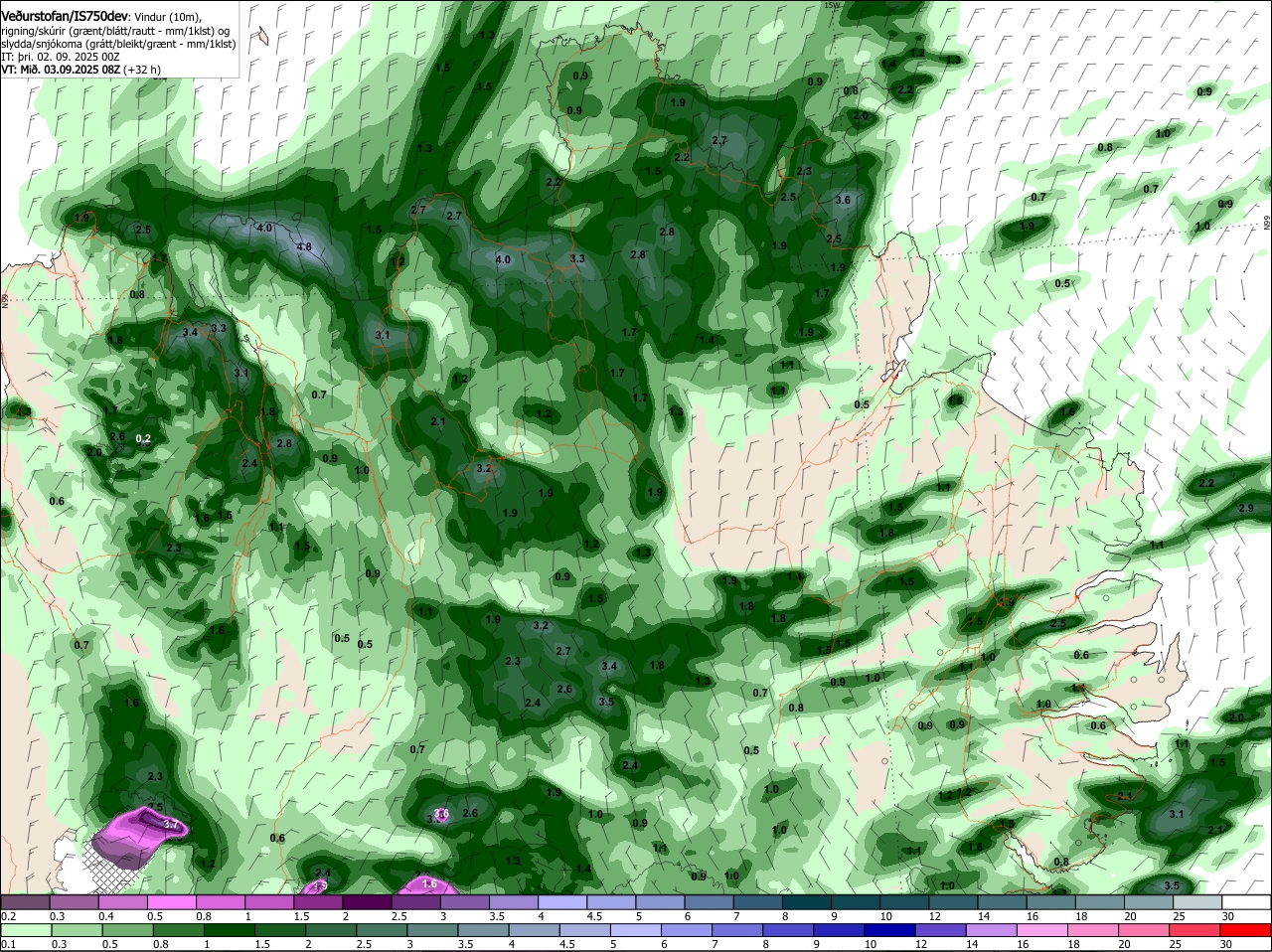The image size is (1272, 952).
Task: Click the mauve swatch between 0.2 and 0.3
Action: 25,902
